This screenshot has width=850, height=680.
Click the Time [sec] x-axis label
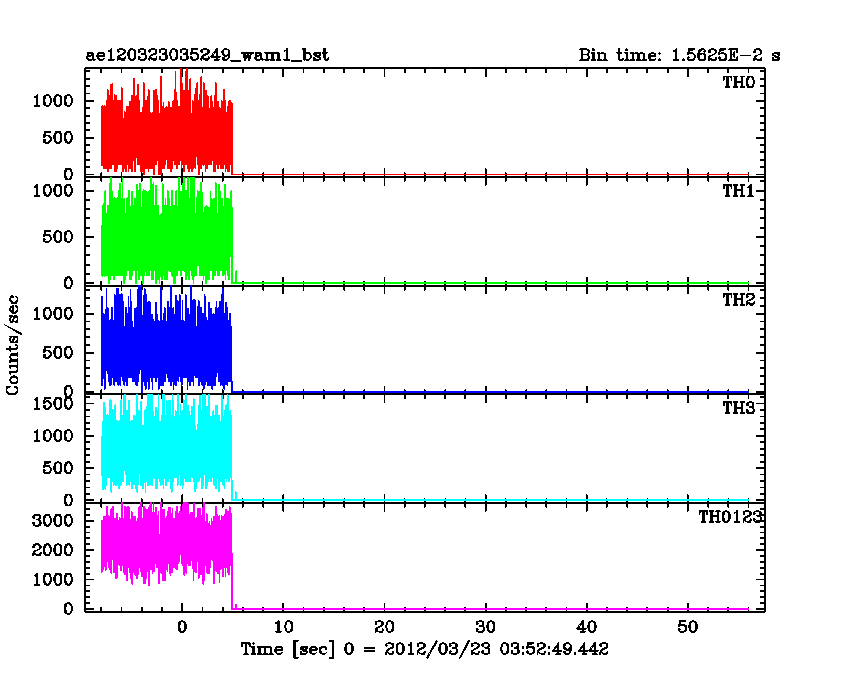424,649
